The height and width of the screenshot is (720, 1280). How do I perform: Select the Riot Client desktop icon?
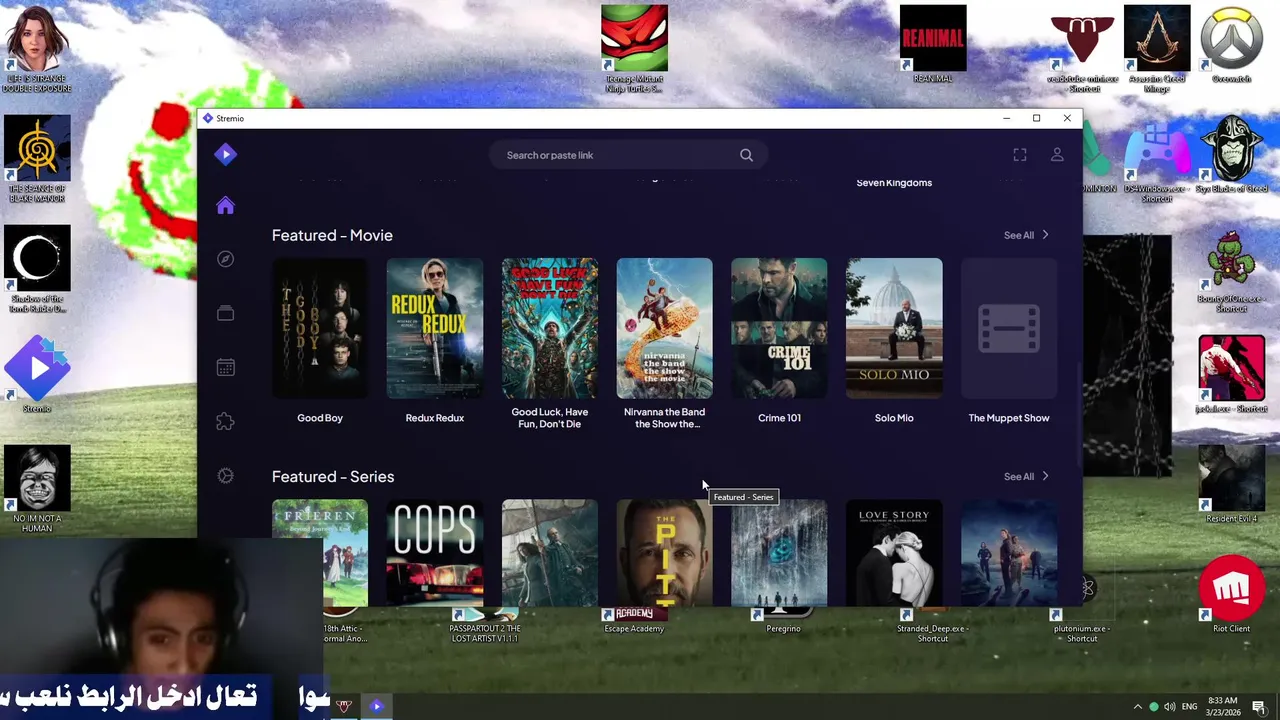click(x=1232, y=594)
